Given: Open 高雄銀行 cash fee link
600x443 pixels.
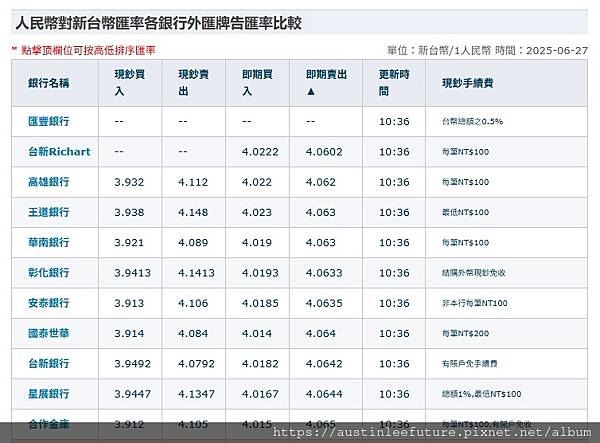Looking at the screenshot, I should (x=465, y=182).
